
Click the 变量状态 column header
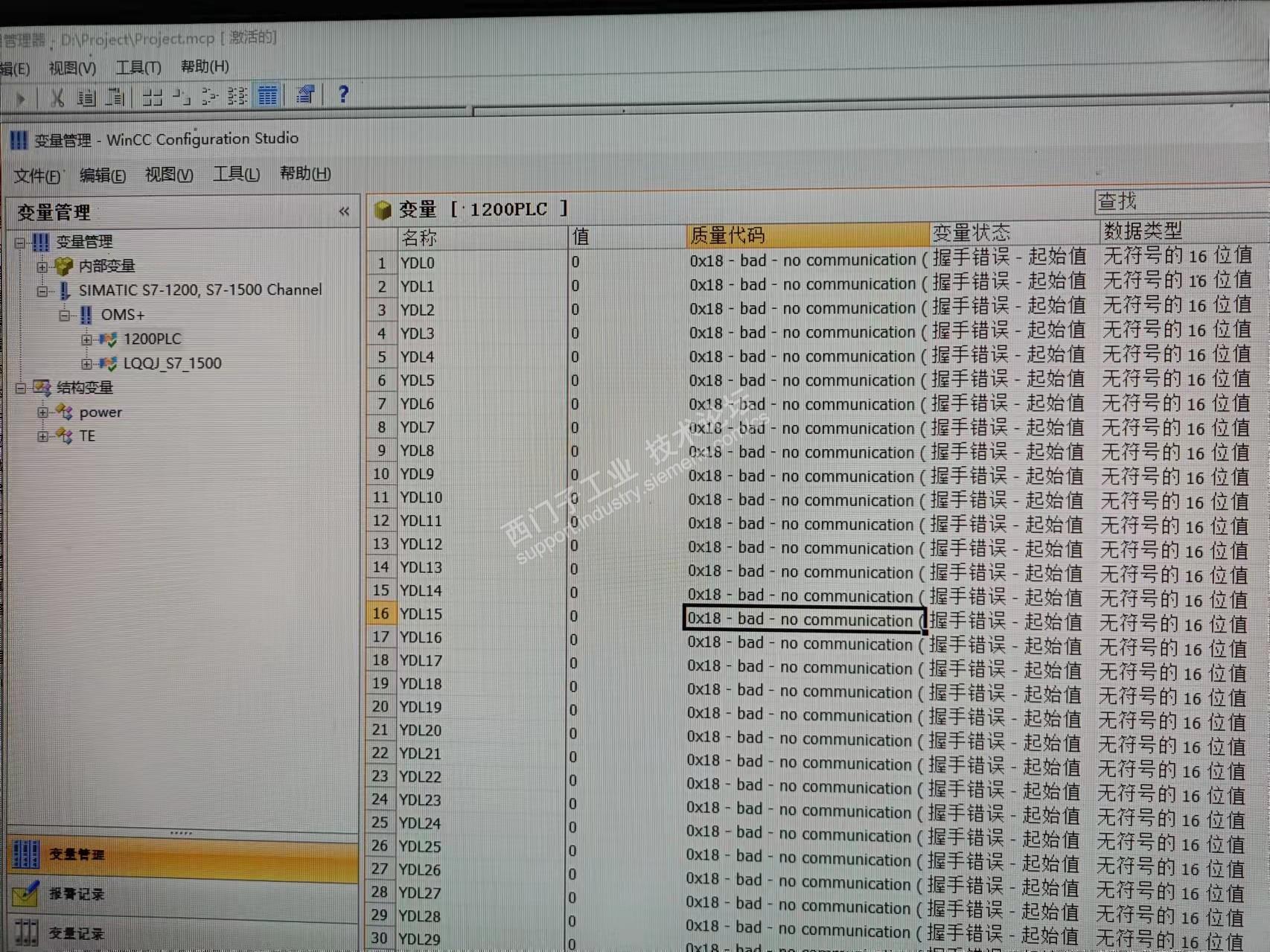click(x=1013, y=233)
